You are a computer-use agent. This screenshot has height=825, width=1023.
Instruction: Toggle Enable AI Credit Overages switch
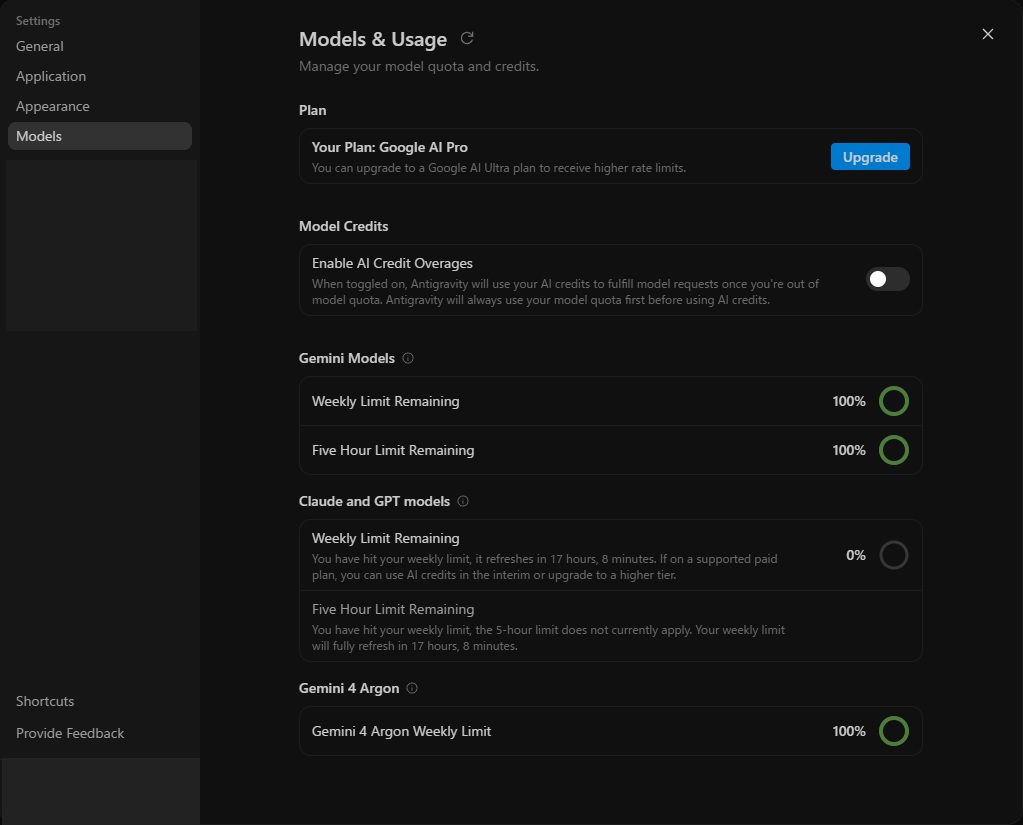click(887, 279)
